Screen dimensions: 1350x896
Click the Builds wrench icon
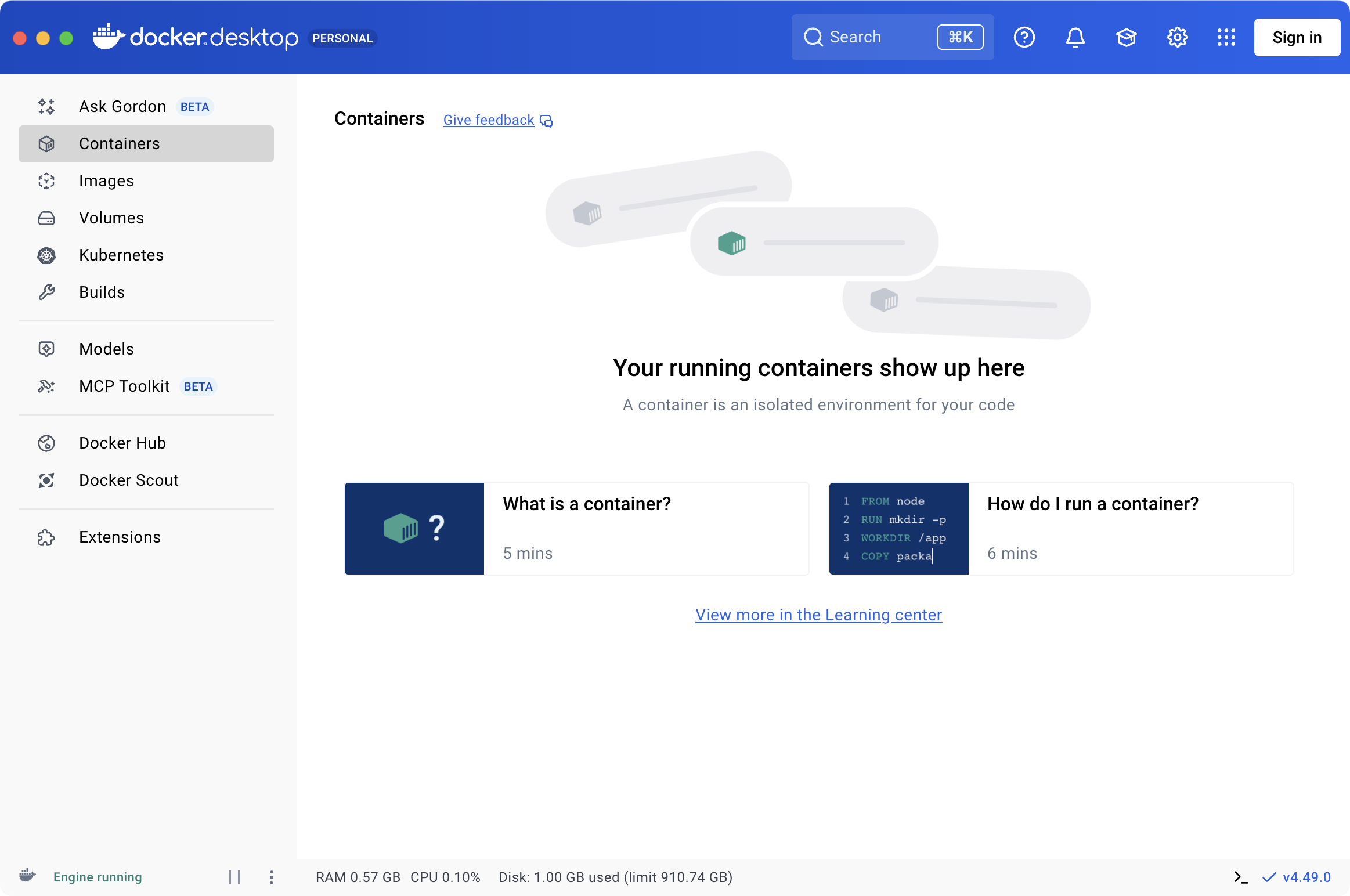click(x=46, y=292)
